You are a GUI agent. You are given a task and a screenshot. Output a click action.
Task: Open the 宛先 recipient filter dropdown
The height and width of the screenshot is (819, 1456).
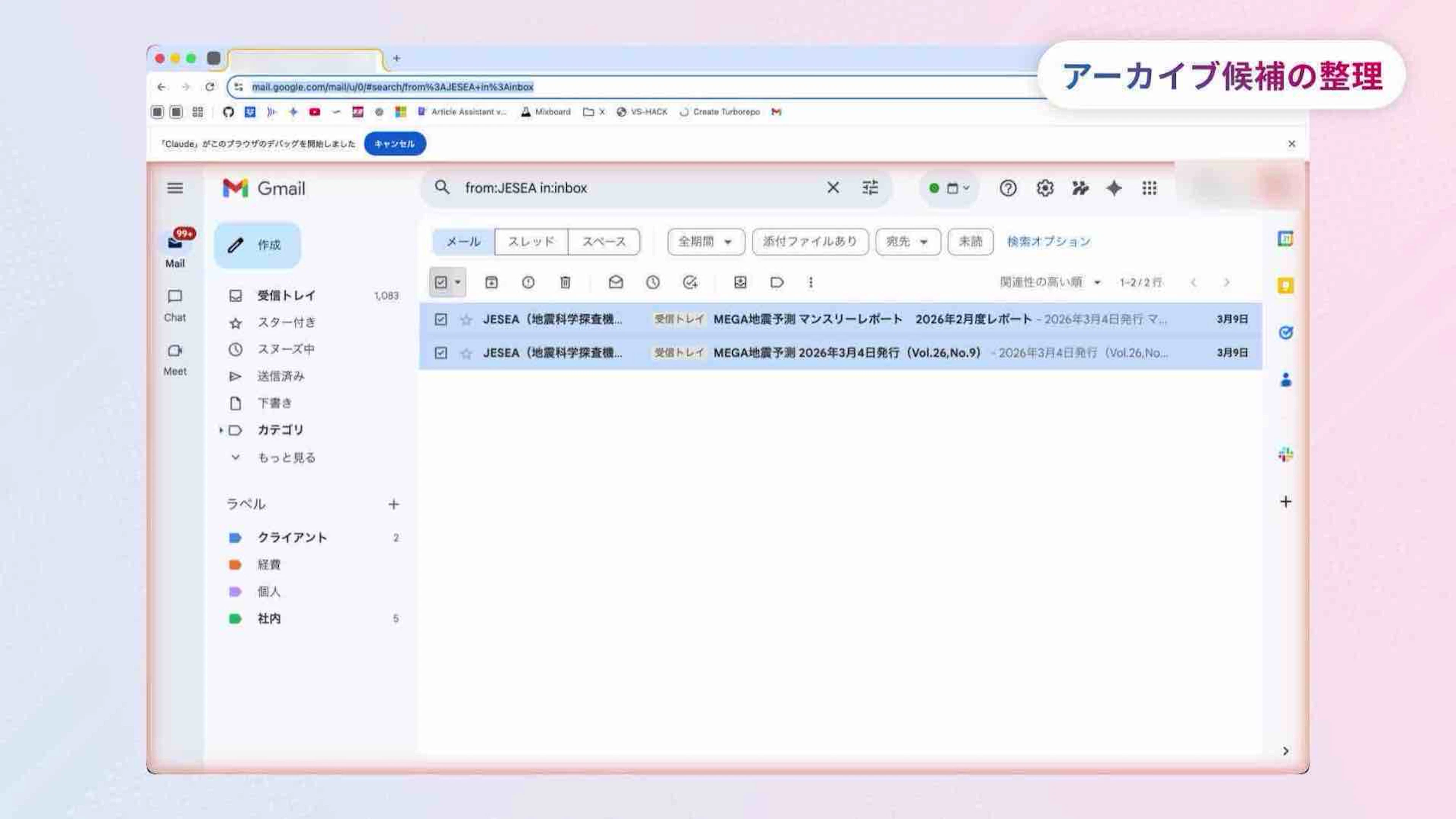click(x=907, y=242)
